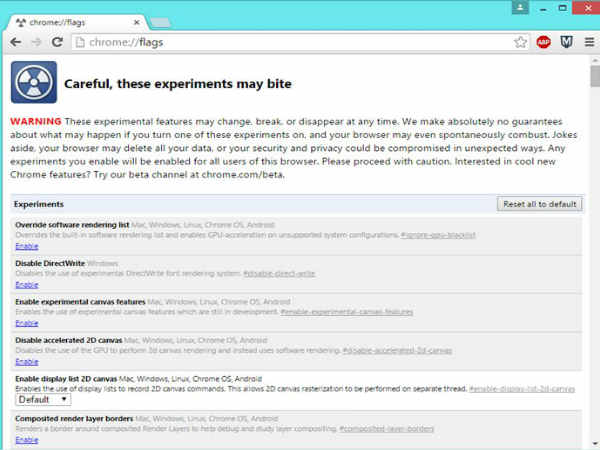
Task: Enable Composited render layer borders
Action: coord(27,440)
